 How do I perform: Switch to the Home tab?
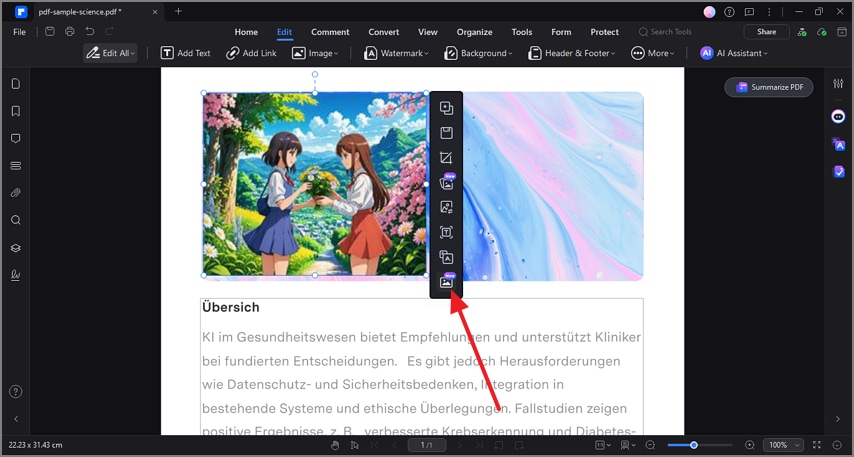(246, 32)
